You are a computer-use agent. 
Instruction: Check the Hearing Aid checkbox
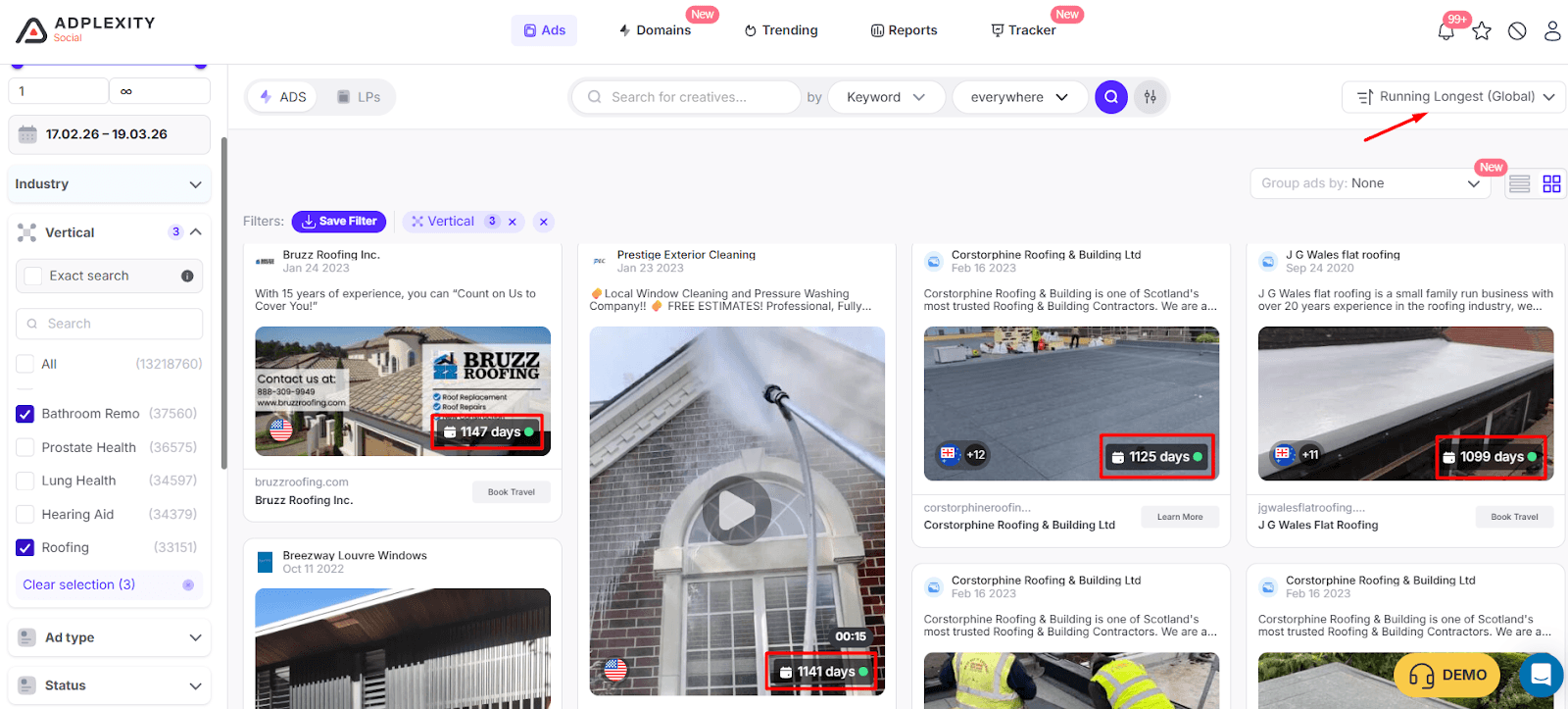tap(25, 515)
